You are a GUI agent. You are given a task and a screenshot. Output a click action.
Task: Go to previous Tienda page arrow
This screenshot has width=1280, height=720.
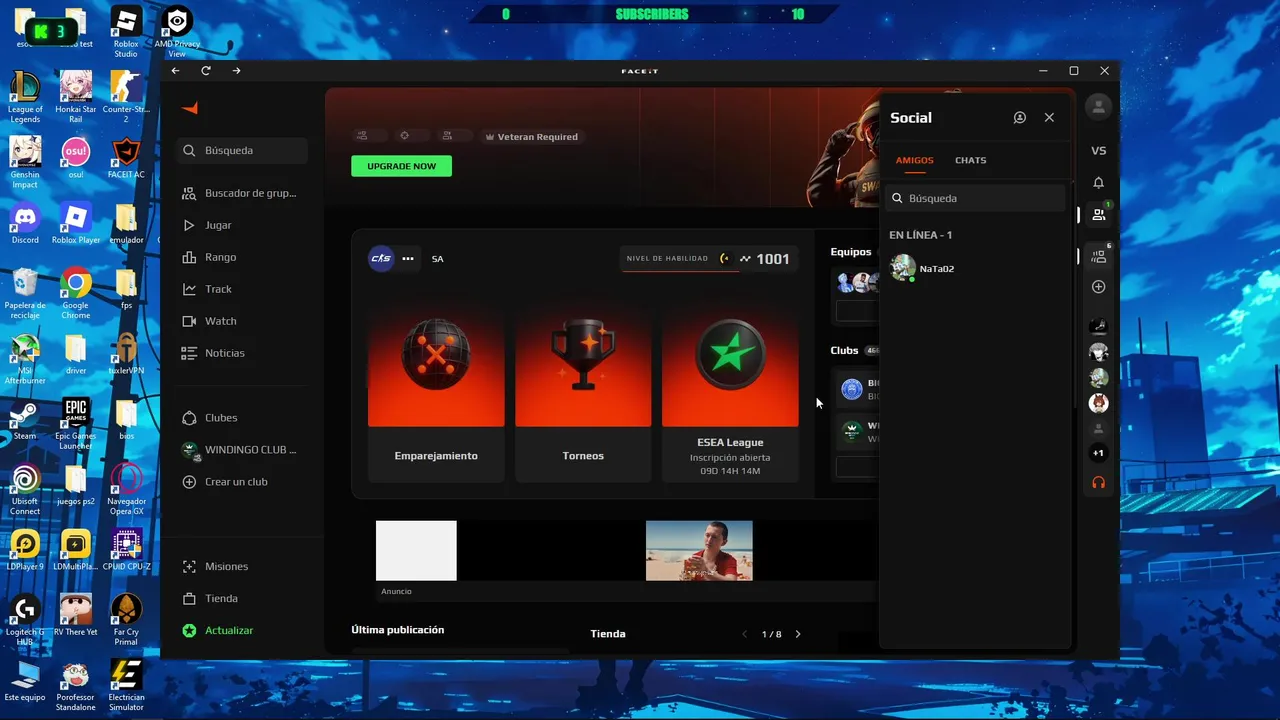(x=744, y=634)
